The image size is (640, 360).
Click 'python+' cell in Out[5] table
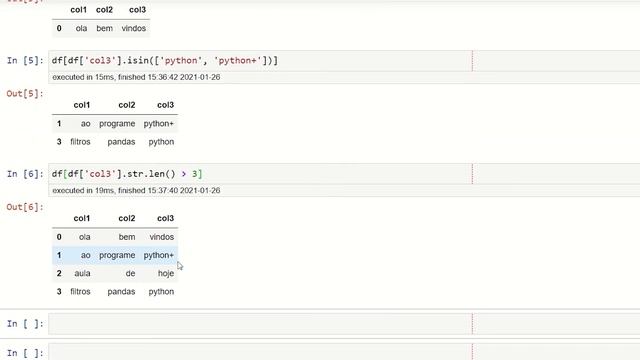(159, 124)
